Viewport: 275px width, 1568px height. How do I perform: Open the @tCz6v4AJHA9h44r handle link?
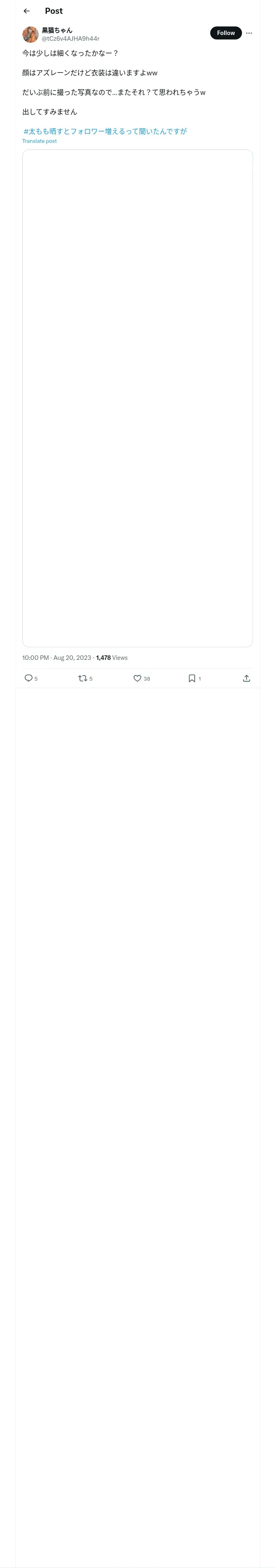(x=70, y=38)
